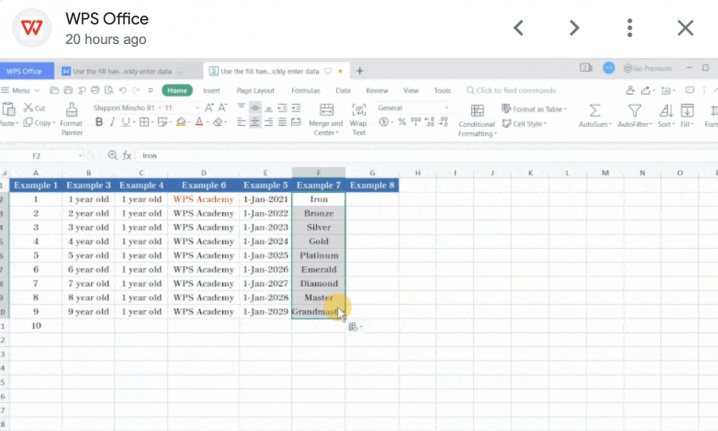Click the AutoSum sigma icon
Viewport: 718px width, 431px height.
(594, 111)
